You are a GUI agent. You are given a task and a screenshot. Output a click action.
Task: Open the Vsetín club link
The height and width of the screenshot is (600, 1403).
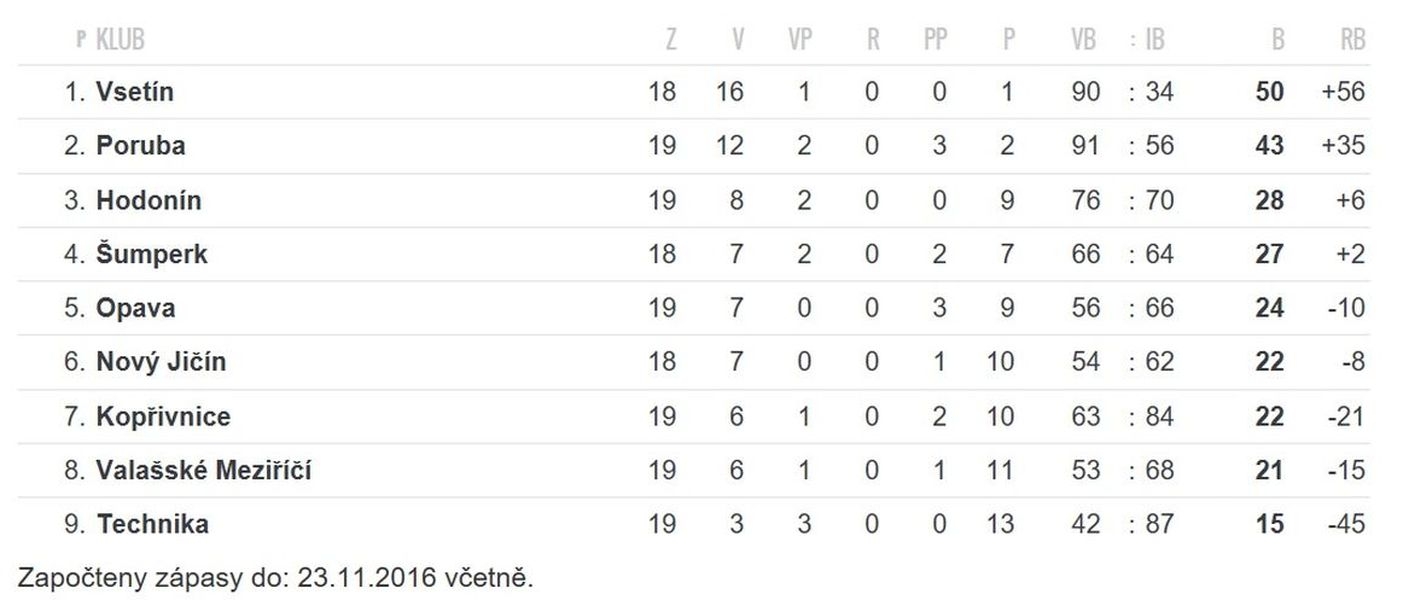135,92
